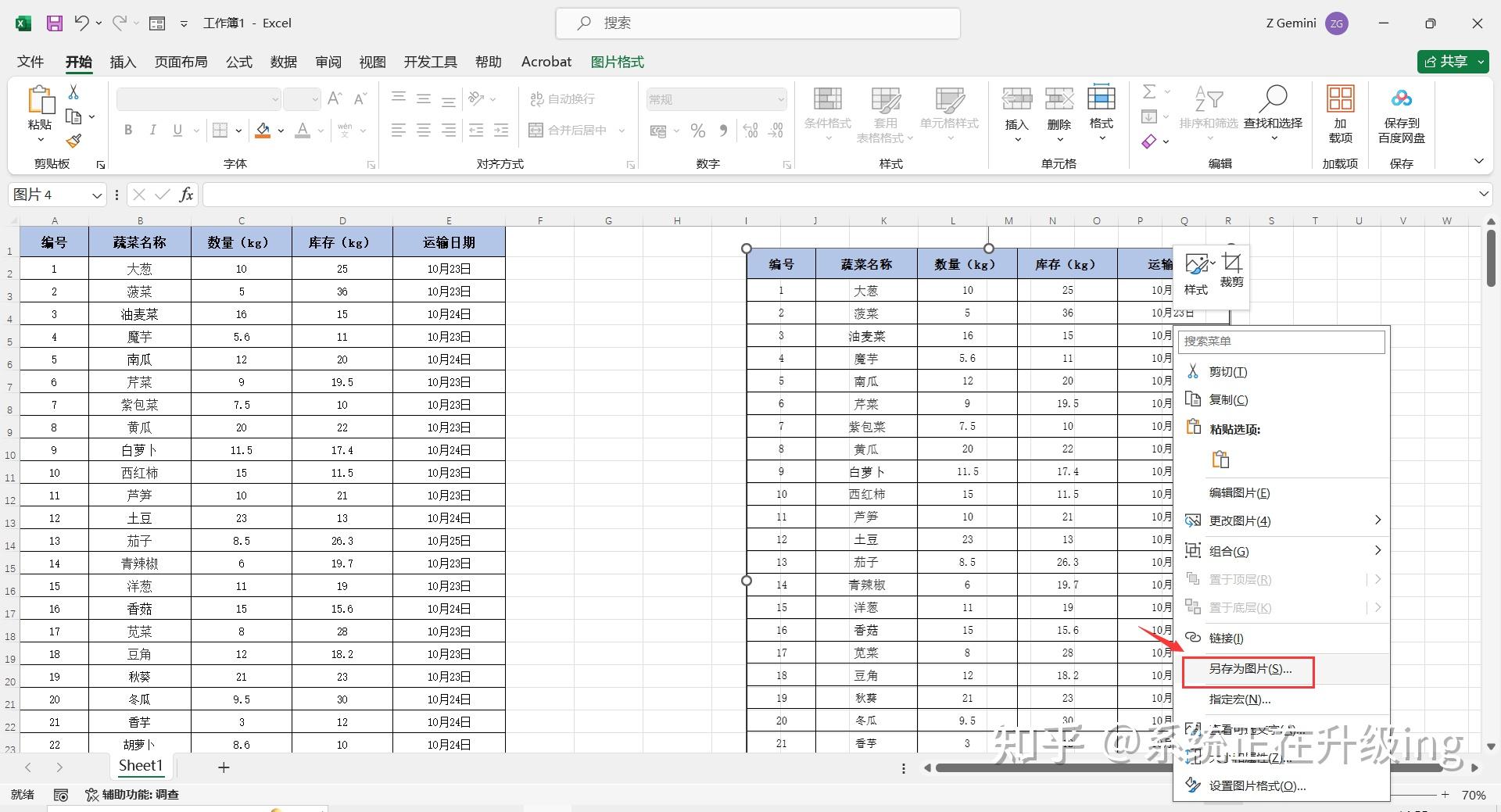Cut selection using the ribbon scissors icon
This screenshot has height=812, width=1501.
(x=73, y=92)
